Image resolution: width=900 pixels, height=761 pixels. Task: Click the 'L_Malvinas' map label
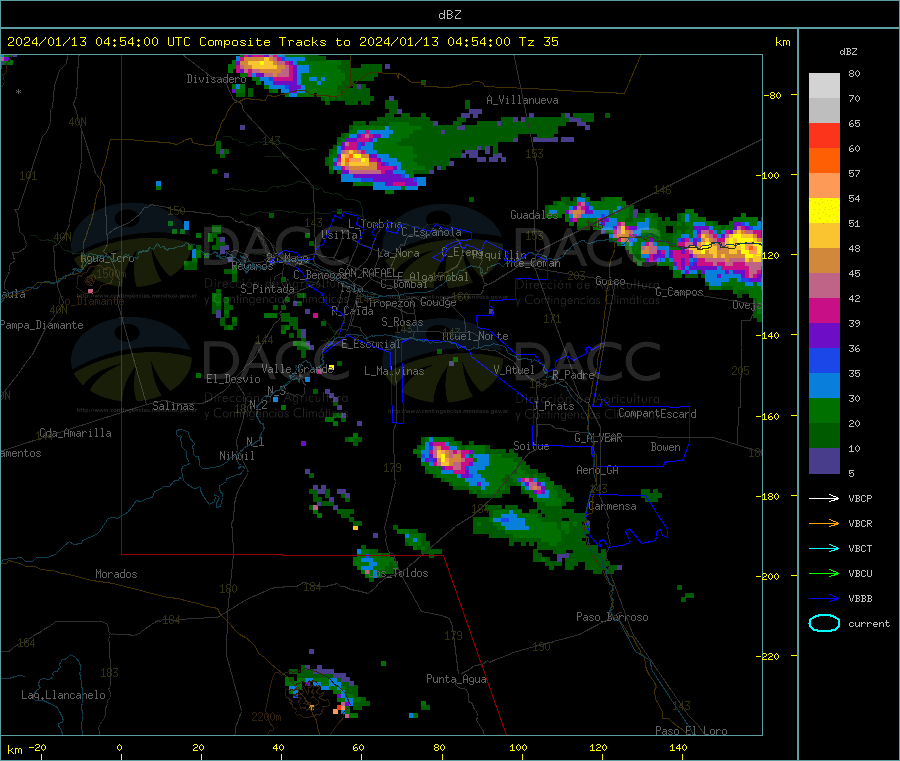pyautogui.click(x=394, y=371)
